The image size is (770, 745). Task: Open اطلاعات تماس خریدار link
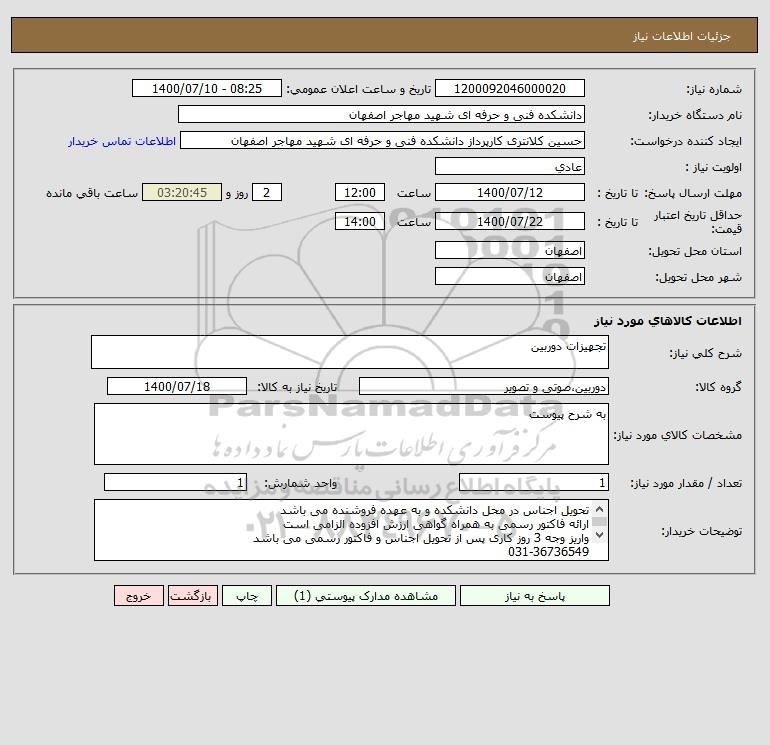[x=122, y=141]
